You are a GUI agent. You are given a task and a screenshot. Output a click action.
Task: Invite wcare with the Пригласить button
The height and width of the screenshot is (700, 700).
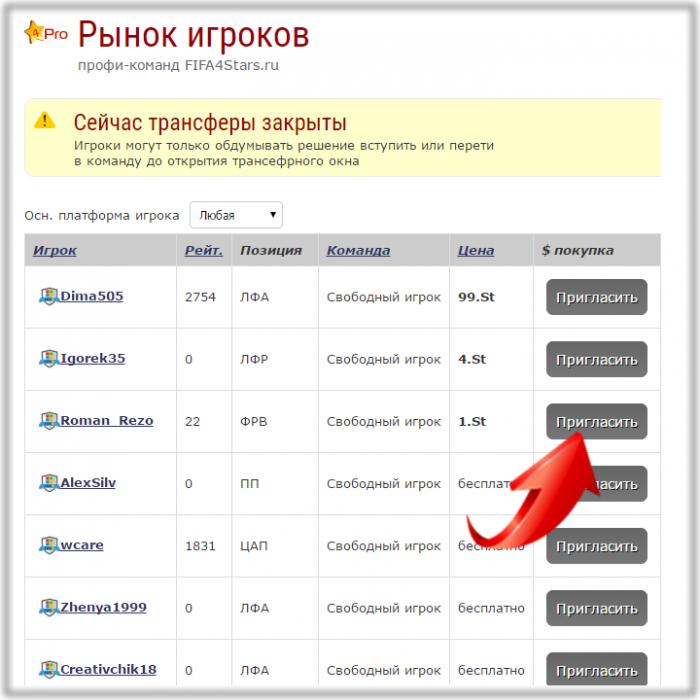(596, 546)
